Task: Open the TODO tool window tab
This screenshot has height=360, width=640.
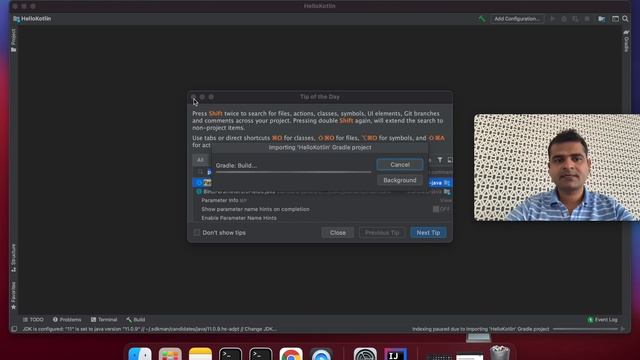Action: [x=33, y=320]
